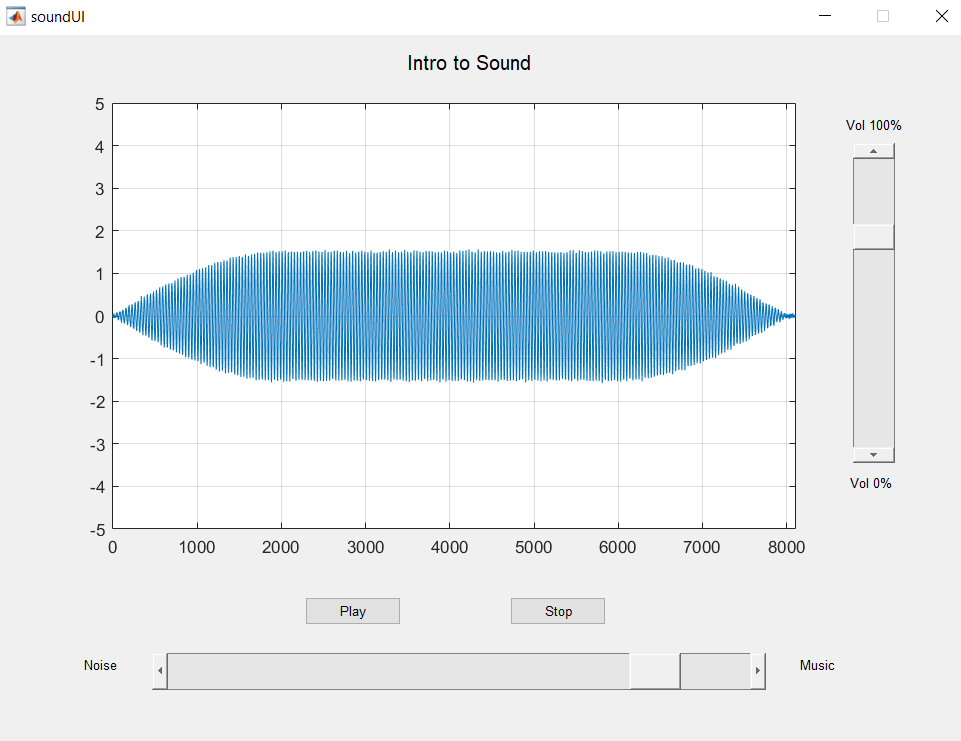Start playback with the Play button

pyautogui.click(x=353, y=611)
